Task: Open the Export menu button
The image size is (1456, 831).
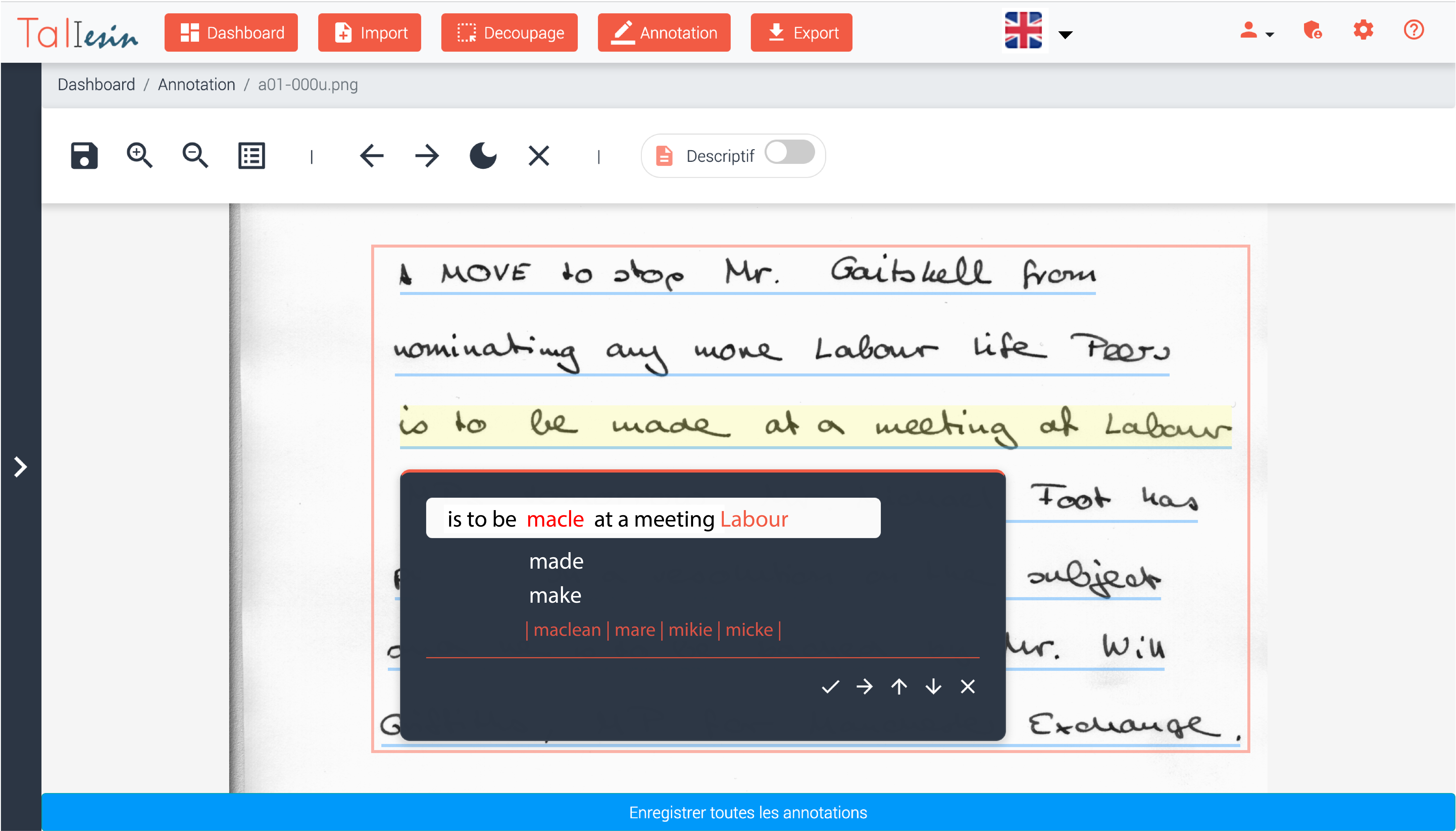Action: 802,33
